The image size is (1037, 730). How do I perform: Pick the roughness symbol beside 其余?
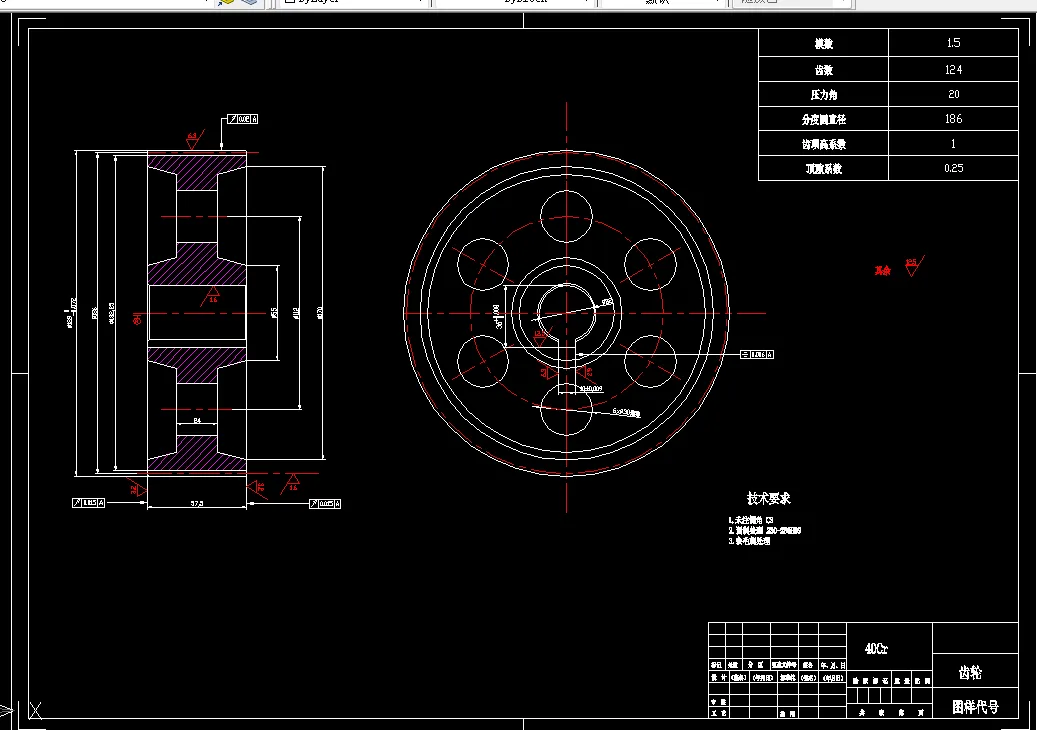(x=913, y=266)
